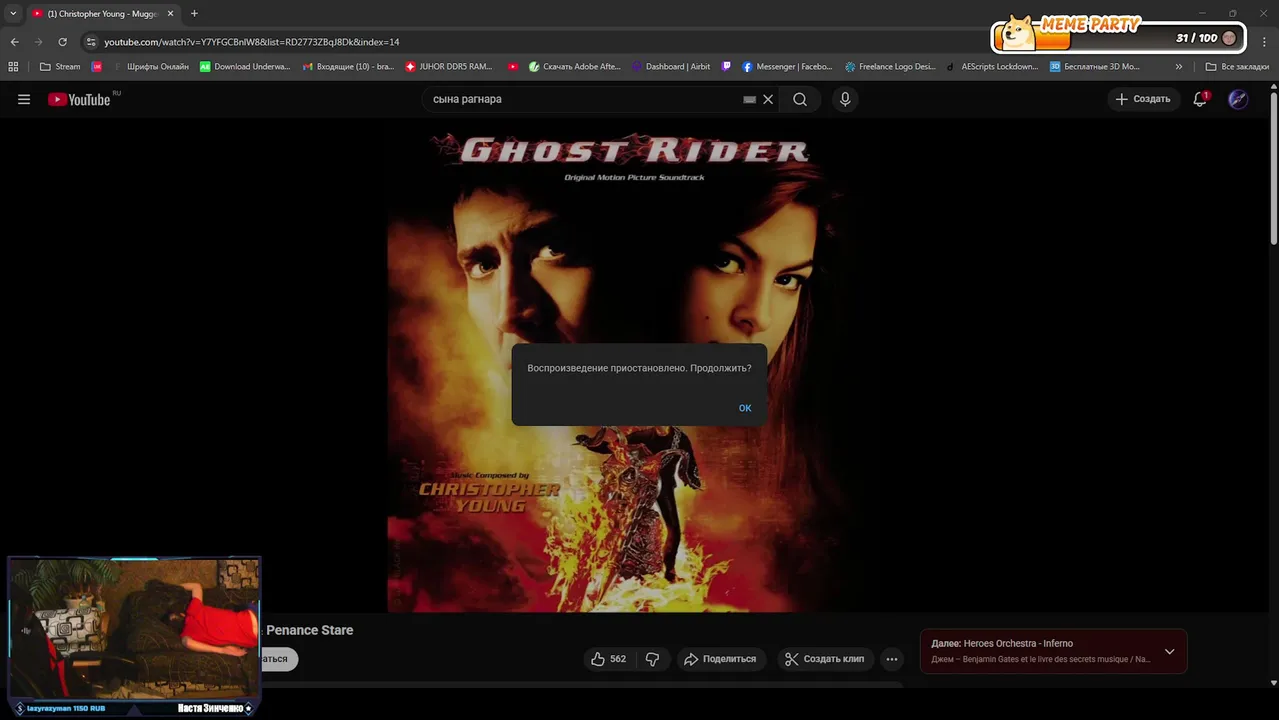Open the Twitch icon bookmark

click(726, 67)
